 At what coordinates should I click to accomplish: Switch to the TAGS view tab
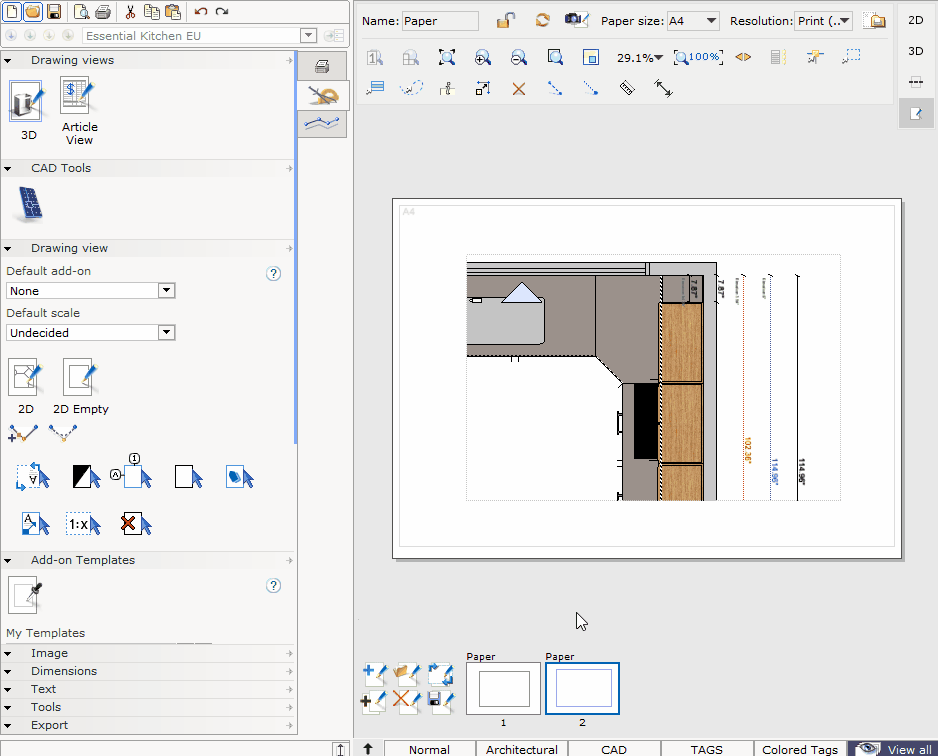pos(706,749)
